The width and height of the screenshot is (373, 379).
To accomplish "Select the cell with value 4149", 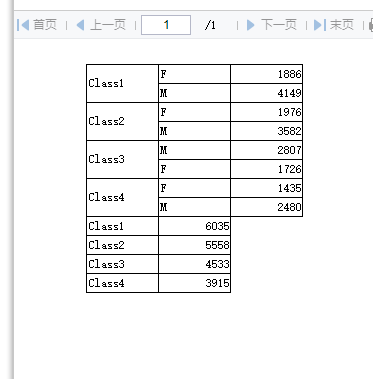I will point(267,93).
